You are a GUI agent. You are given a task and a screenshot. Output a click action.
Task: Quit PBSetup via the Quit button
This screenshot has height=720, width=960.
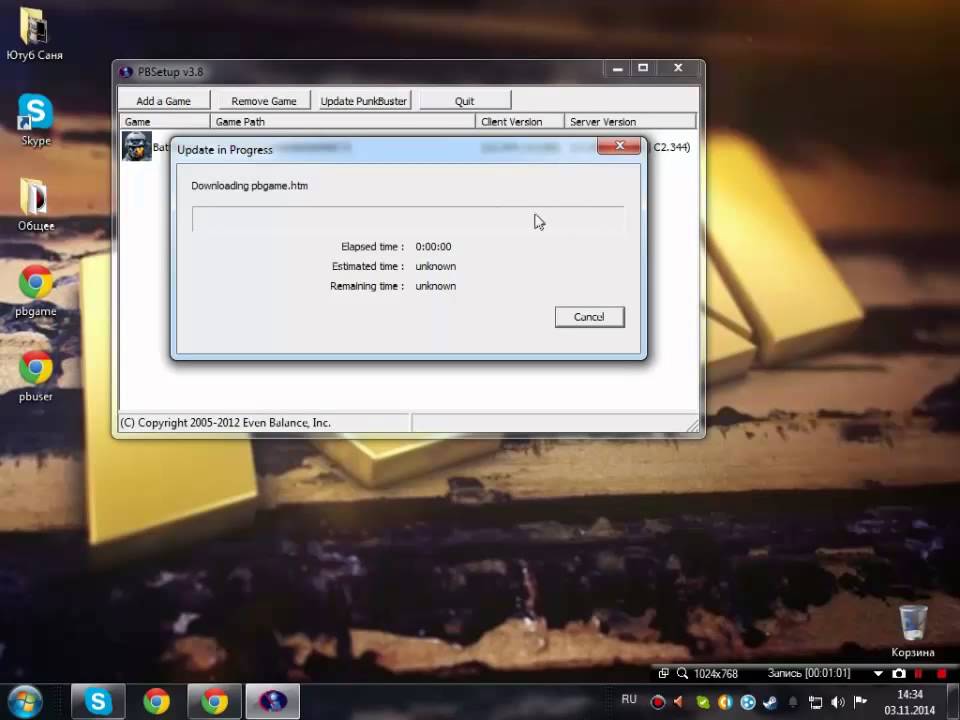465,100
